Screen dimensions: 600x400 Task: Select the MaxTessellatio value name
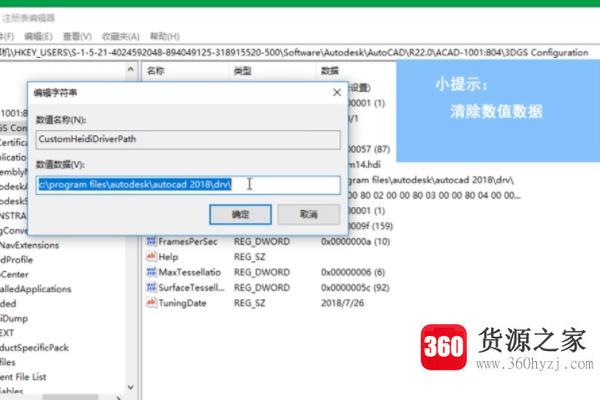click(189, 272)
